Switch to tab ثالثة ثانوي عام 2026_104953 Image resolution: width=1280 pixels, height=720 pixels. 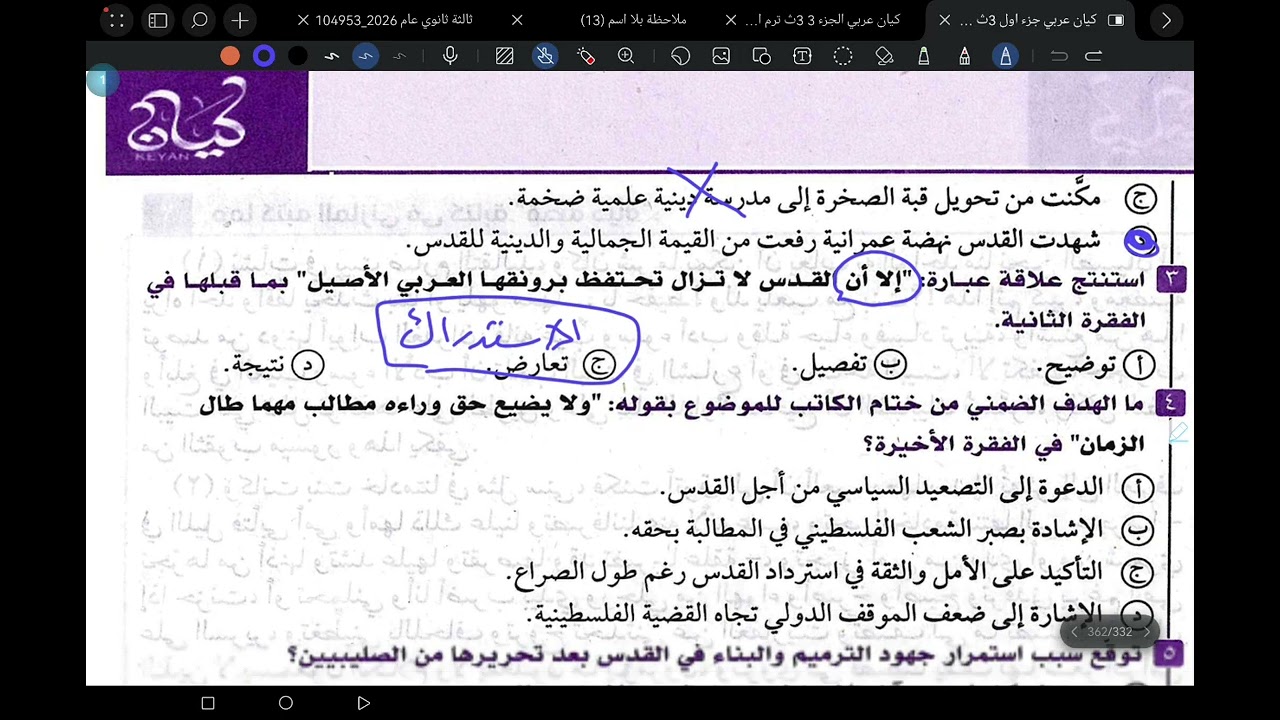394,20
